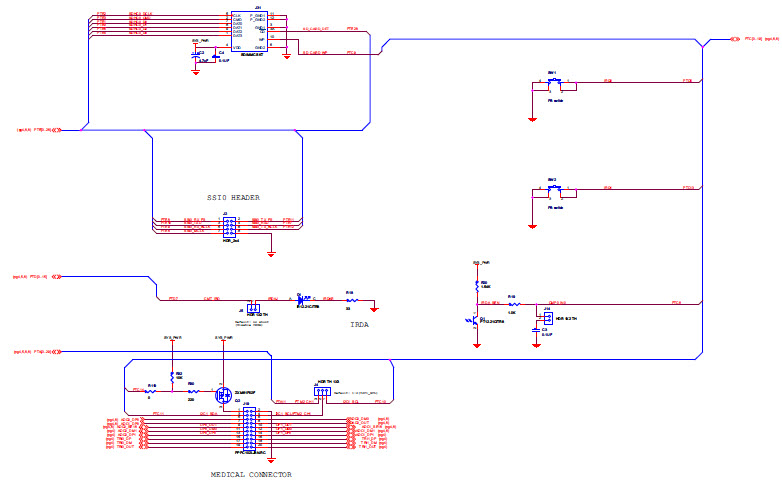Select the SSI0 HEADER text label
This screenshot has height=482, width=782.
(x=232, y=197)
